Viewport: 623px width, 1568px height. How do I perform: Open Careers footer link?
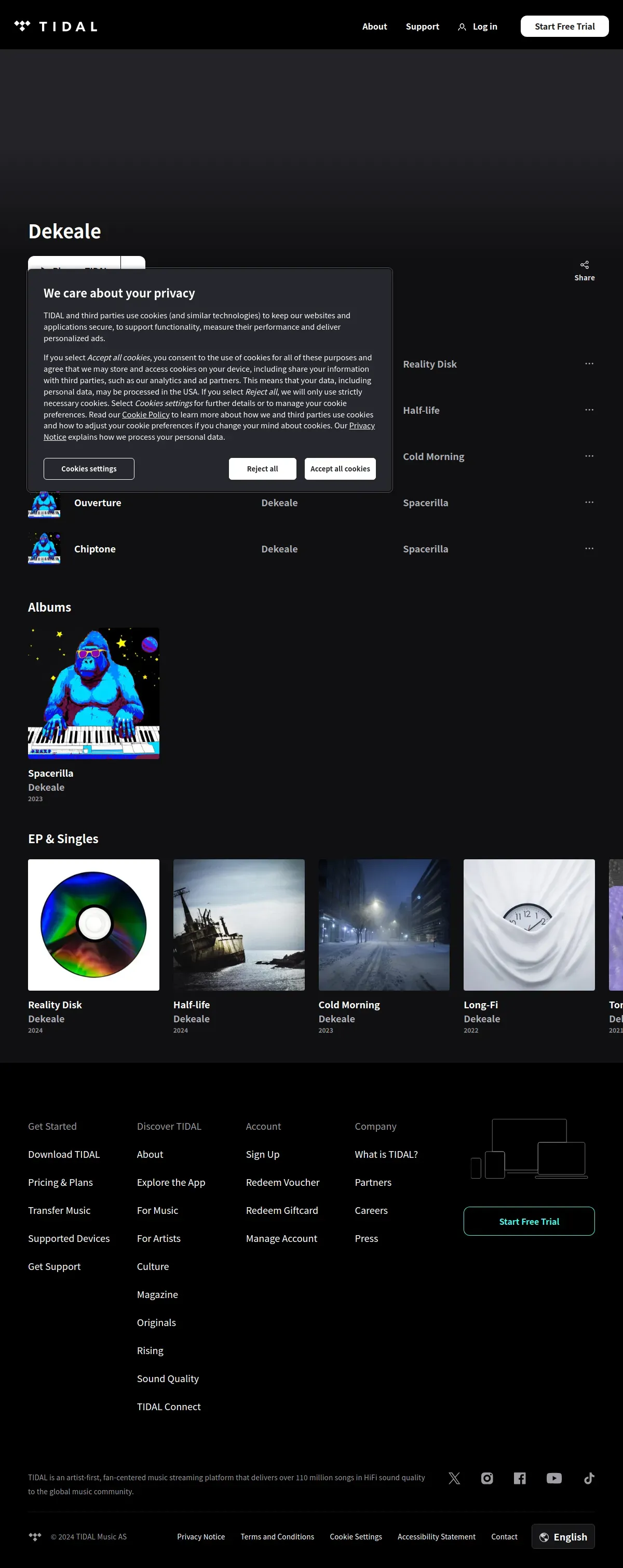(371, 1210)
